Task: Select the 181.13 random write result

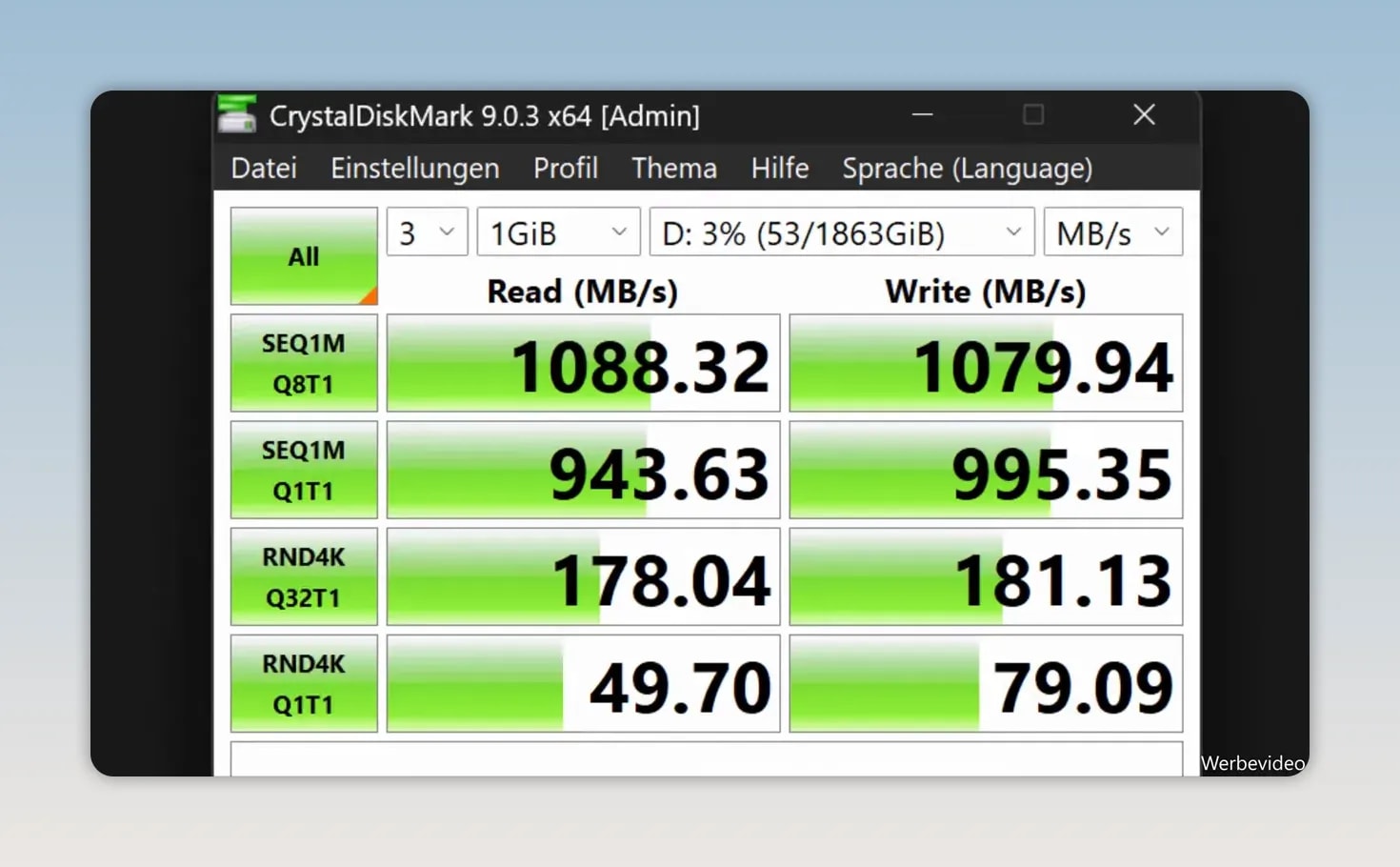Action: coord(986,576)
